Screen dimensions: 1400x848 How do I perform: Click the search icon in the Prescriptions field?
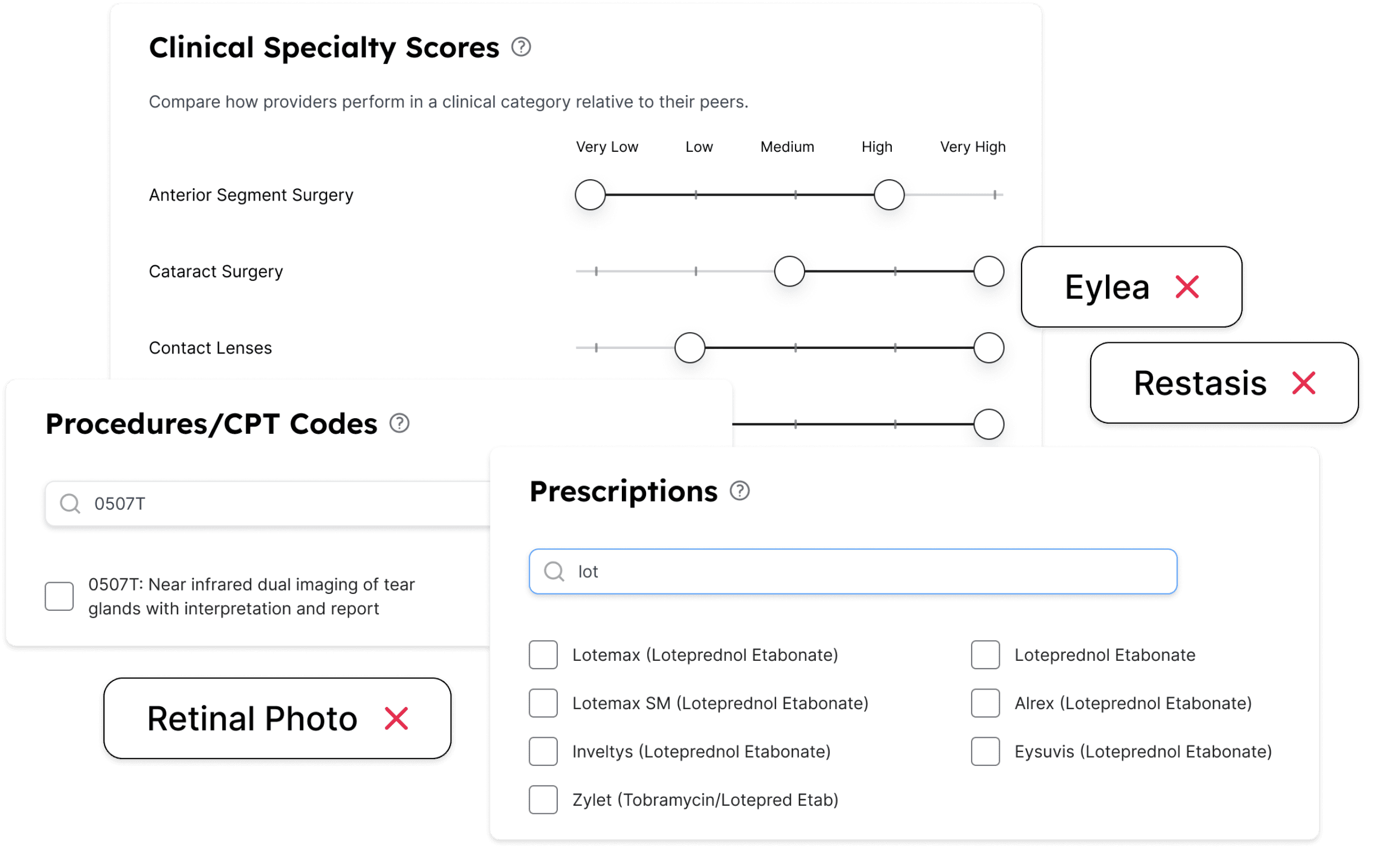point(554,572)
